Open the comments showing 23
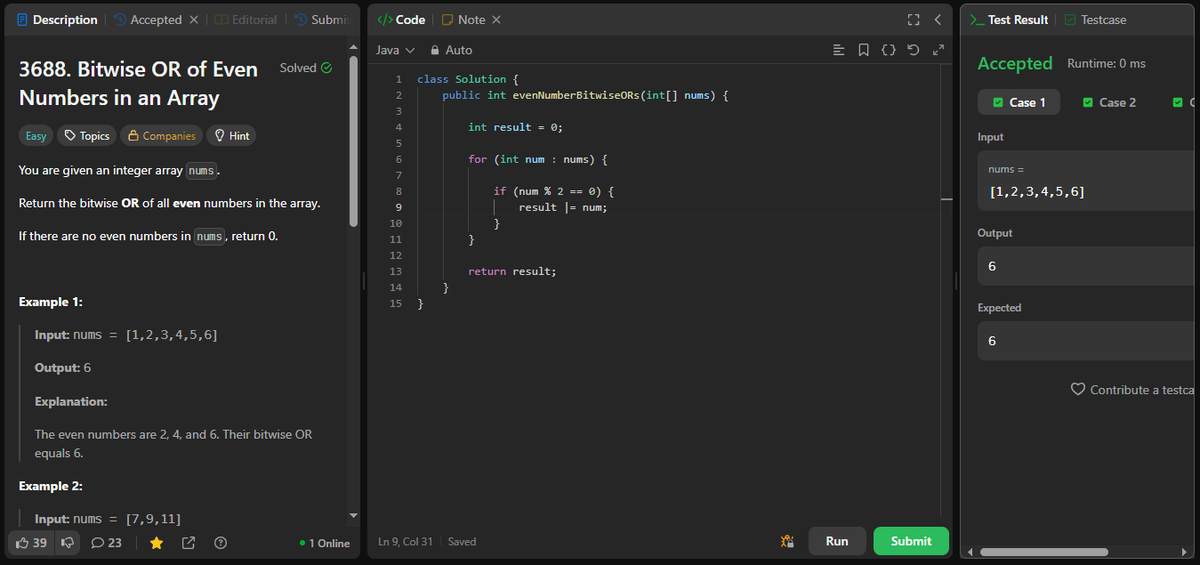Screen dimensions: 1200x565 (107, 543)
